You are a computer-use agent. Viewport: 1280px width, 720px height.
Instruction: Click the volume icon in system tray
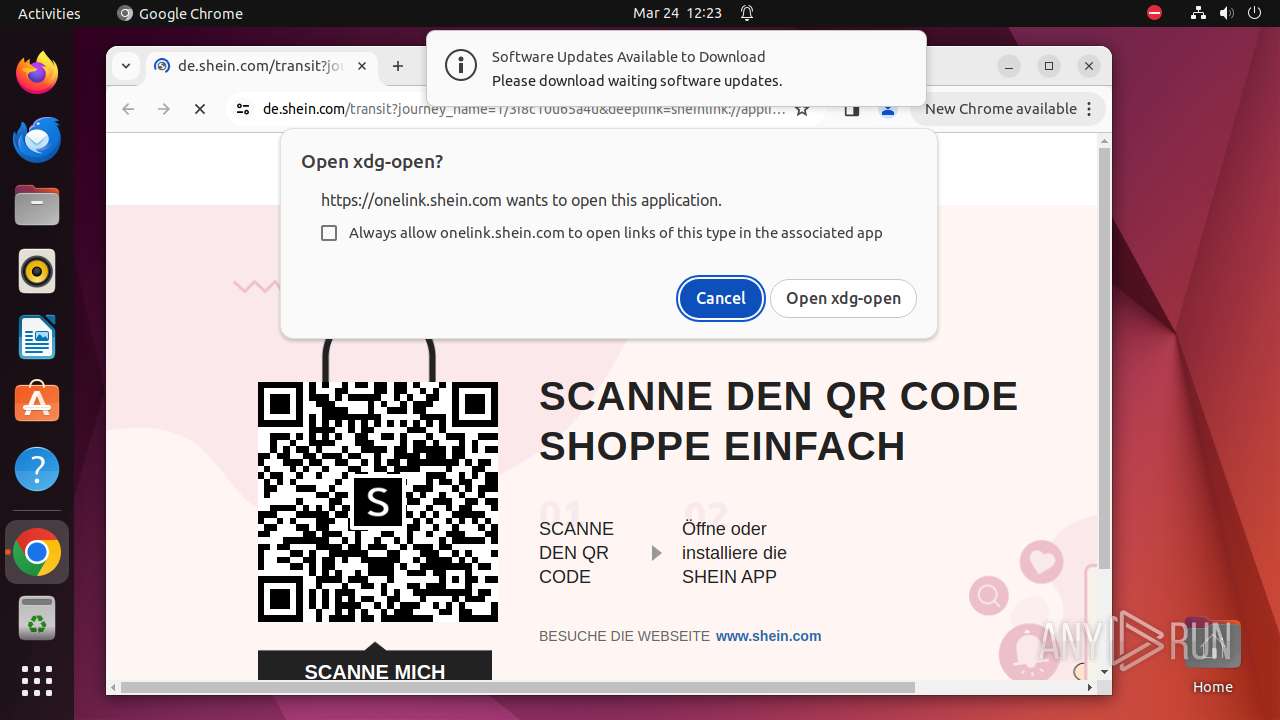pyautogui.click(x=1227, y=13)
